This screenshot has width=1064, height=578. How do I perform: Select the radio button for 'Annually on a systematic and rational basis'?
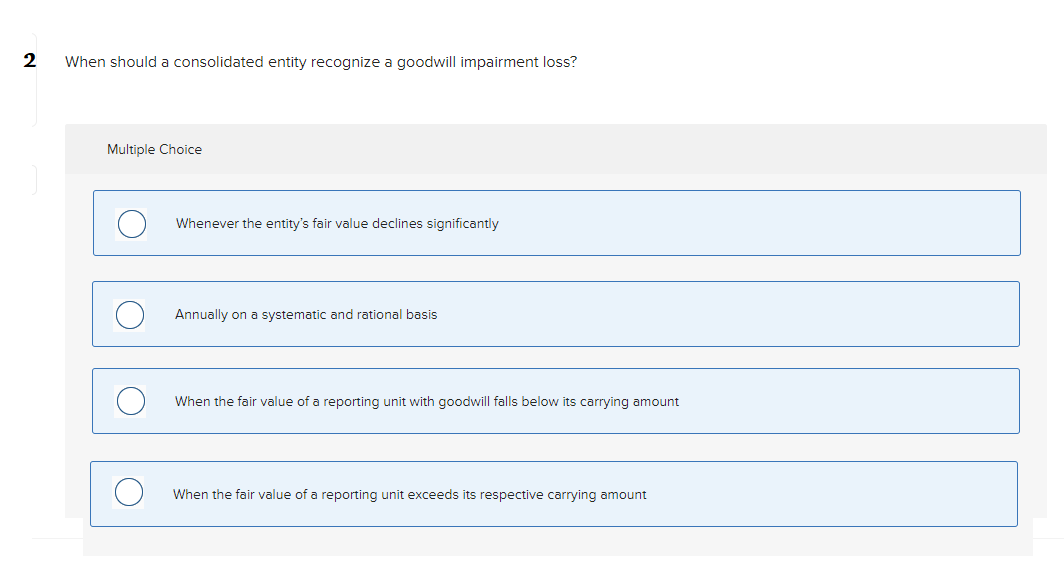coord(131,314)
